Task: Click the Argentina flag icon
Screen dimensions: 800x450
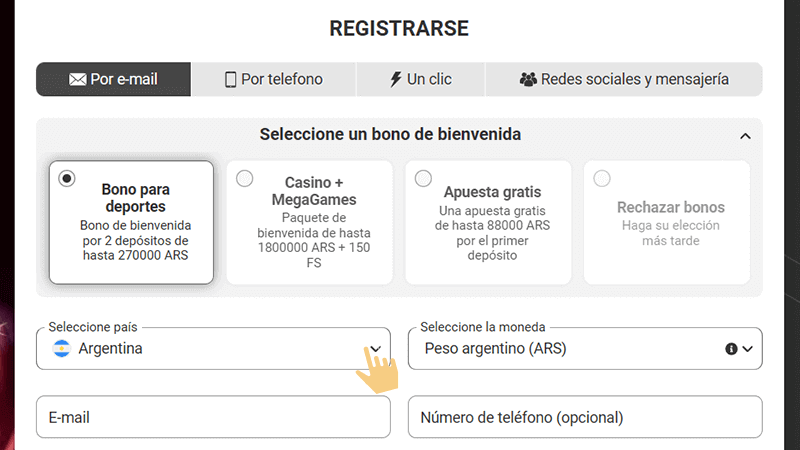Action: pyautogui.click(x=62, y=349)
